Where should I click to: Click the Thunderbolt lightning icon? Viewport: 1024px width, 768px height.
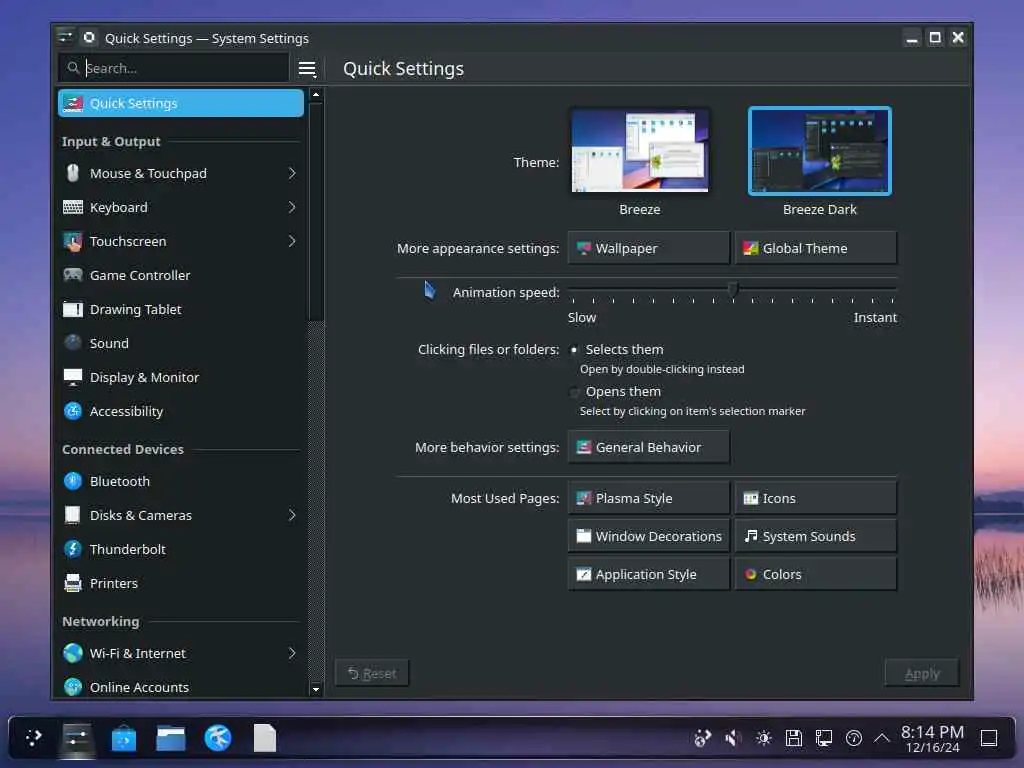click(73, 549)
